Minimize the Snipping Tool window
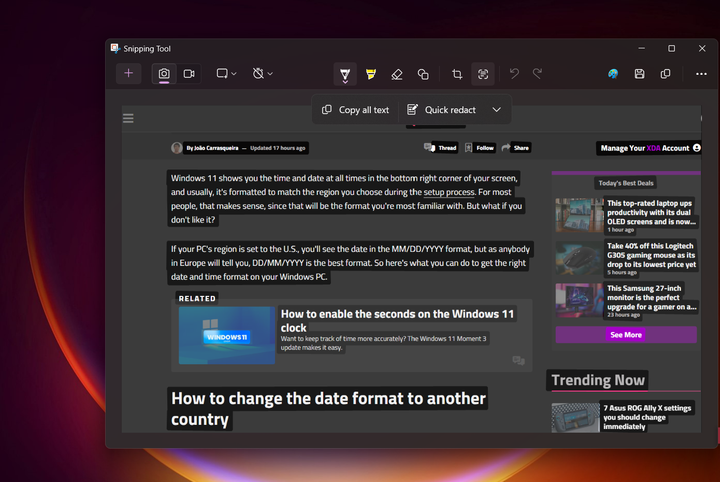Viewport: 720px width, 482px height. pos(641,48)
